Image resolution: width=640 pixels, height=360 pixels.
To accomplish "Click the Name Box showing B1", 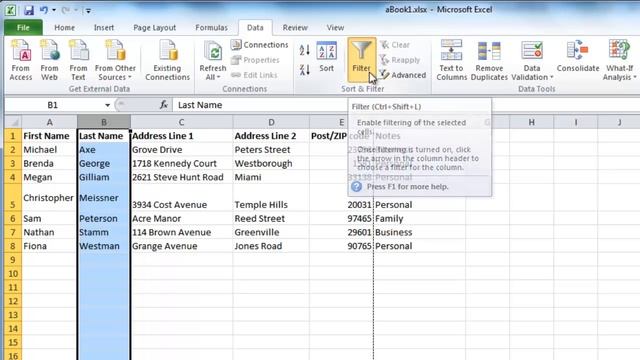I will [x=53, y=105].
